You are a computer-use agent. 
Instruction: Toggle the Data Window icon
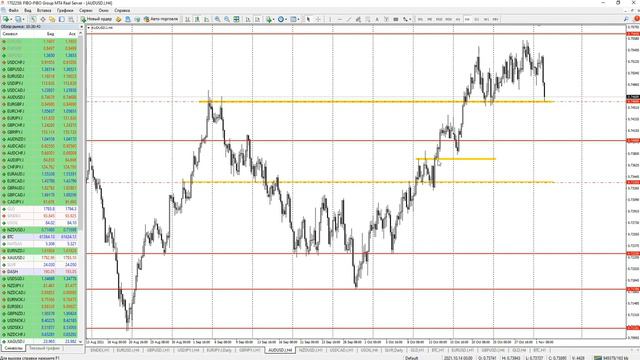43,19
